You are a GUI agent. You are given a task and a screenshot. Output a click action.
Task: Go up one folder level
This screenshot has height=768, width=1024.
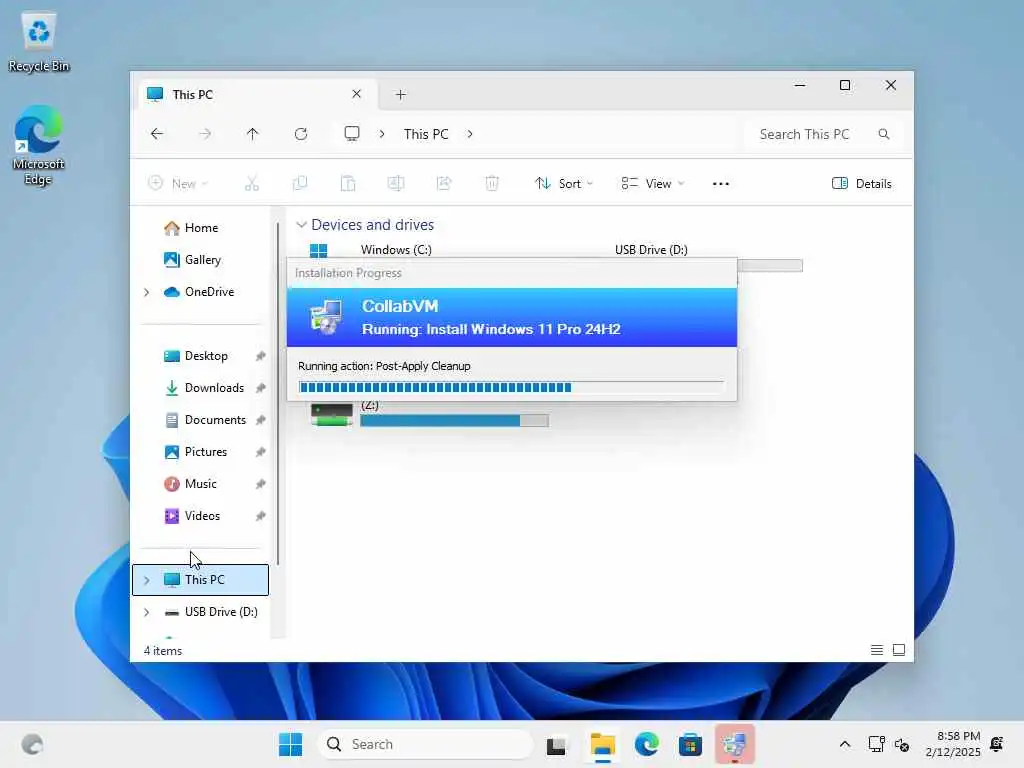tap(253, 134)
